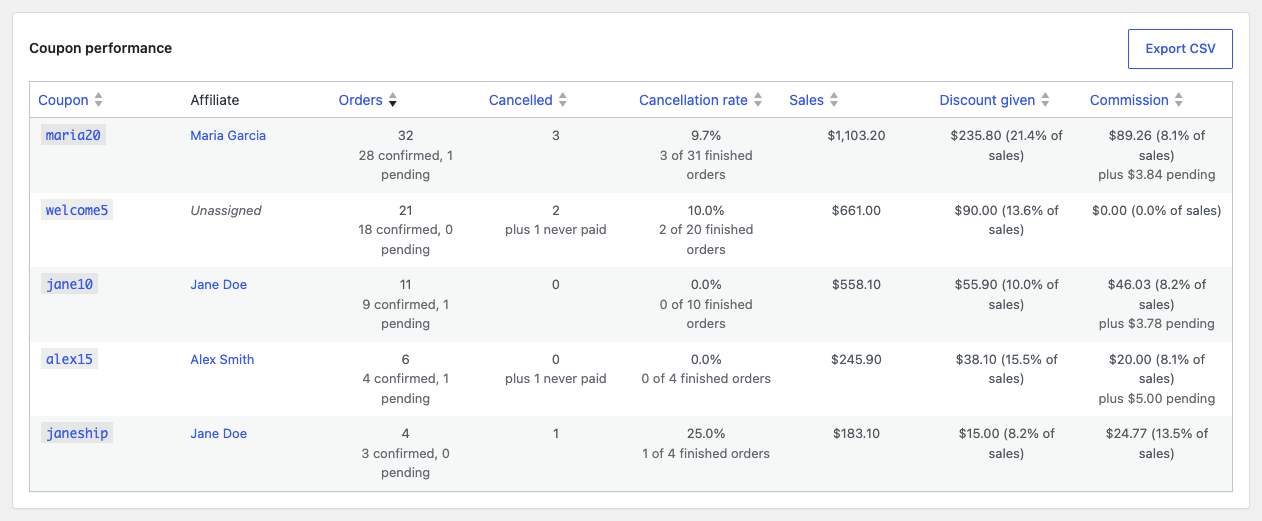Click '$0.00 (0.0% of sales)' commission

click(1157, 210)
